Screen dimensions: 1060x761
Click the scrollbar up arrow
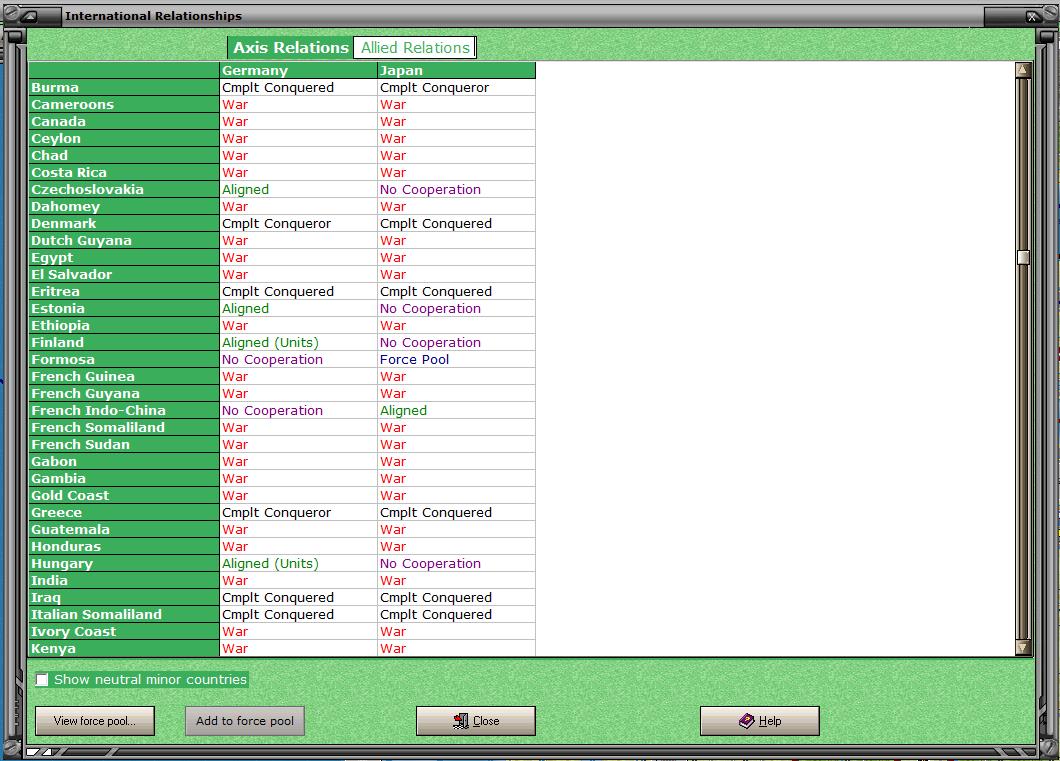tap(1023, 70)
